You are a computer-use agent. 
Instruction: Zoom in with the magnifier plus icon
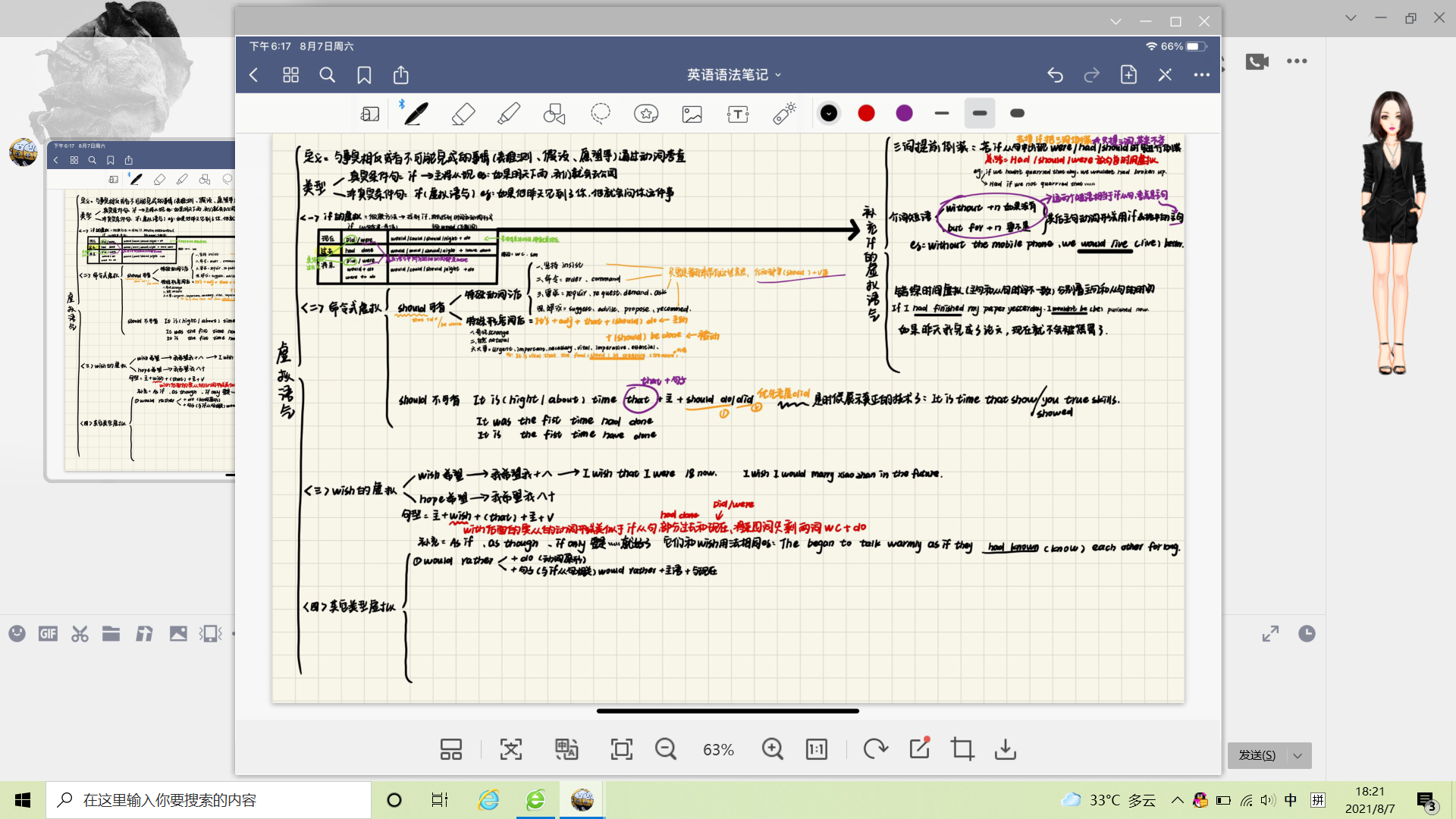[x=772, y=749]
